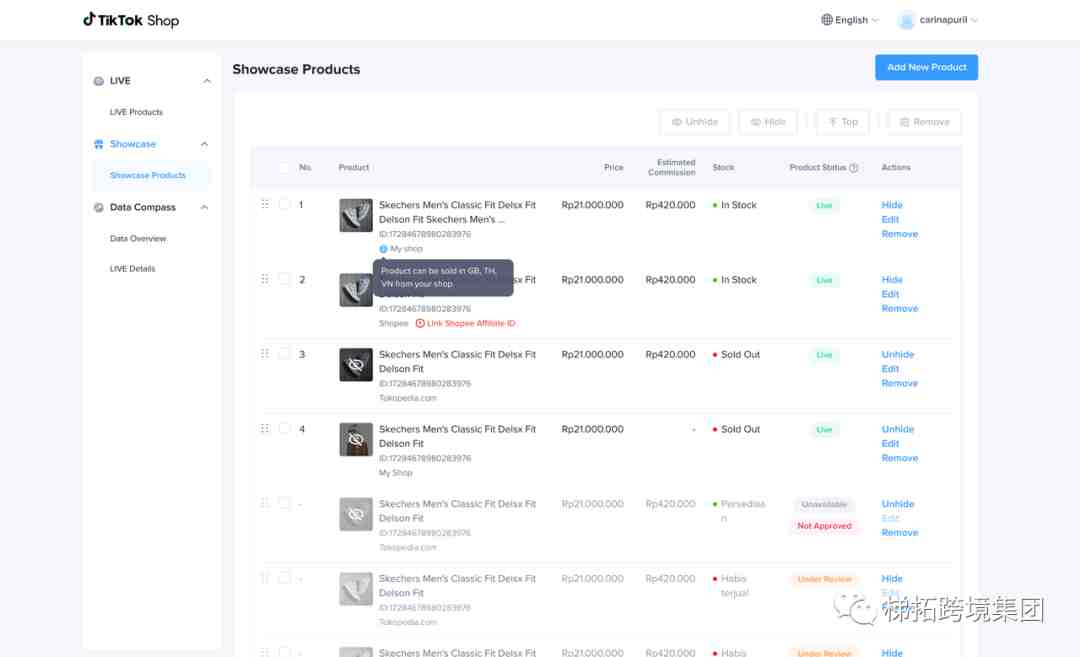Open hidden product 4 thumbnail
The image size is (1080, 657).
click(356, 439)
